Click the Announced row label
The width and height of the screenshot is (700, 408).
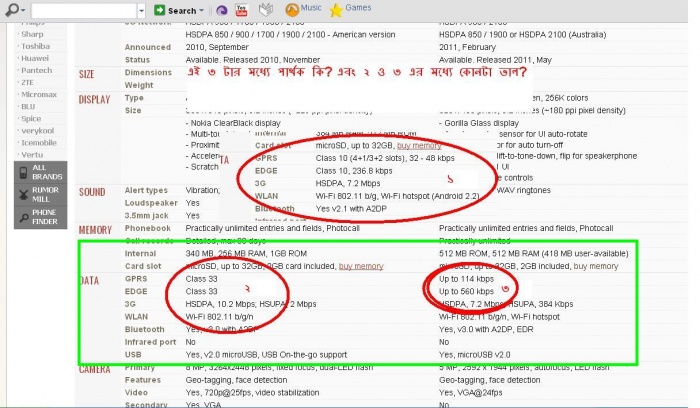click(x=148, y=47)
